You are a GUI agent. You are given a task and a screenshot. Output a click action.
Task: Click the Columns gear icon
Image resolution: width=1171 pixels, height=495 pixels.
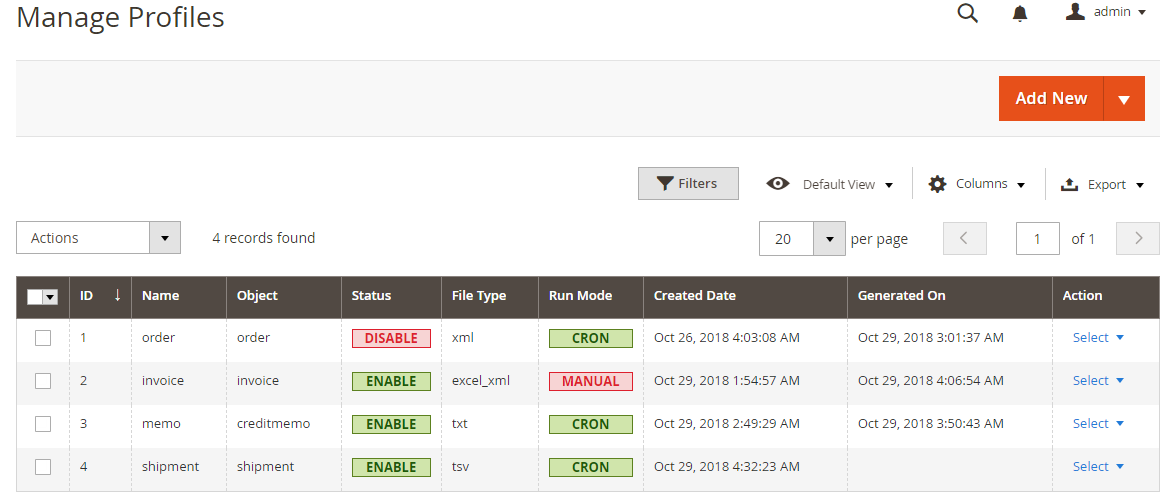pyautogui.click(x=937, y=184)
